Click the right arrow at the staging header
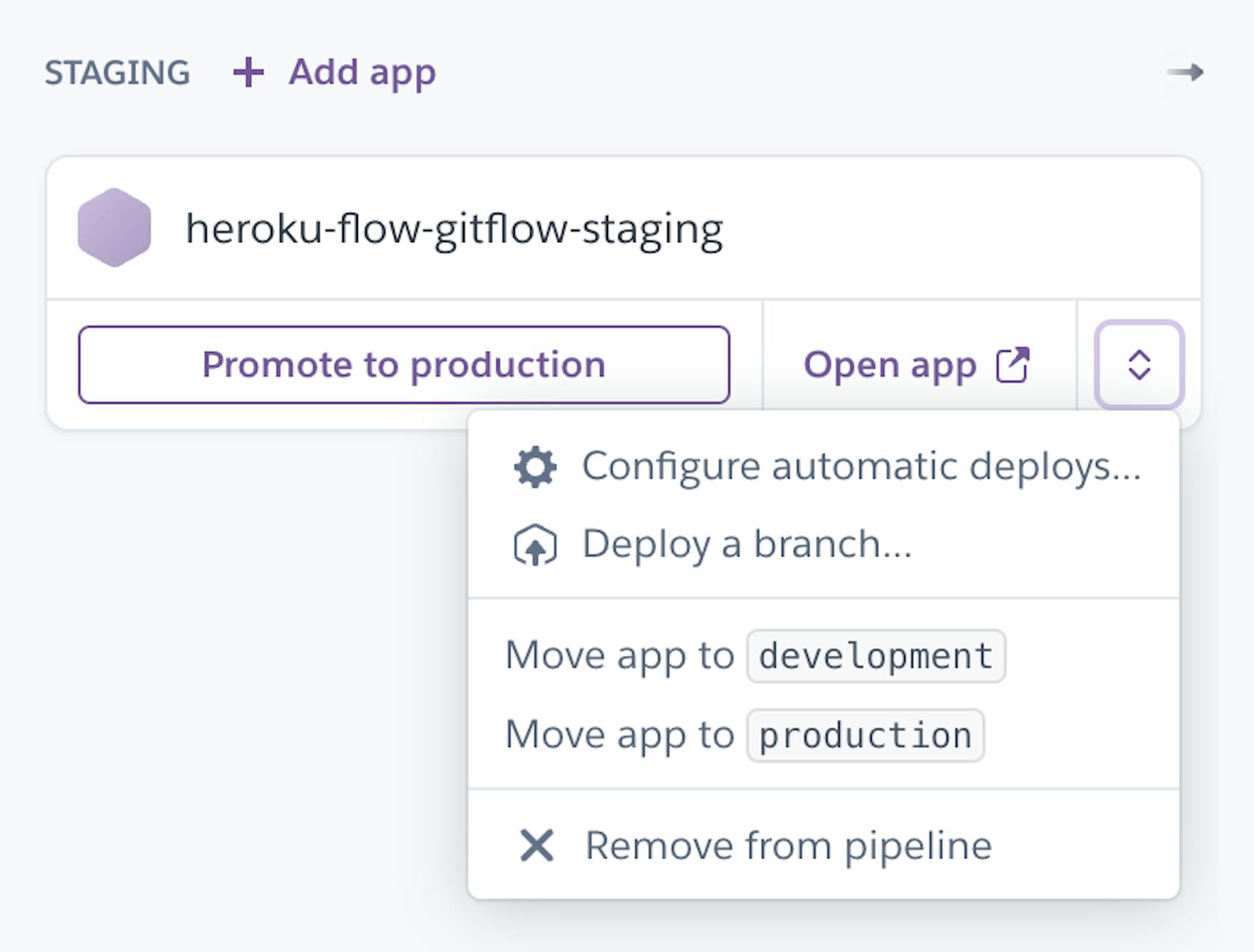1254x952 pixels. coord(1185,72)
